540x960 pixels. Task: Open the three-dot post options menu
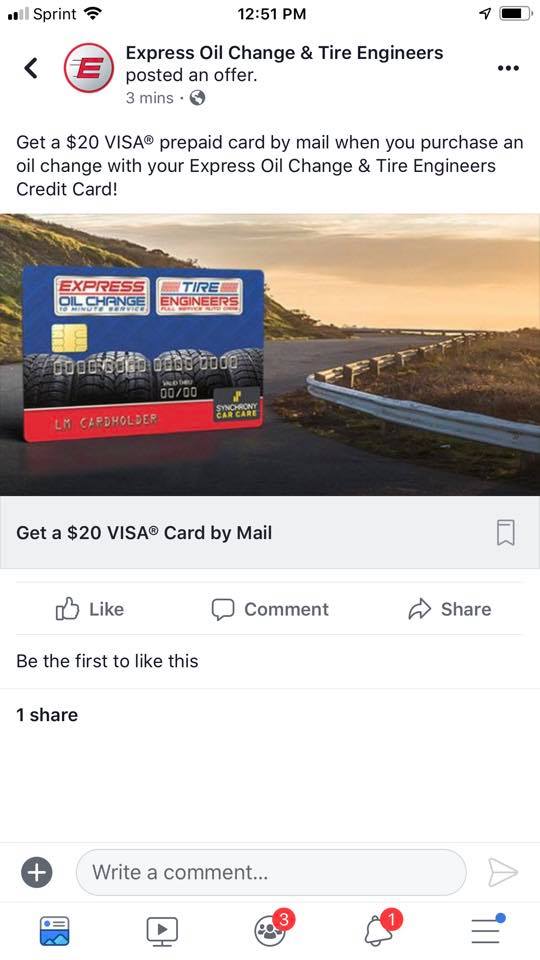(x=508, y=68)
